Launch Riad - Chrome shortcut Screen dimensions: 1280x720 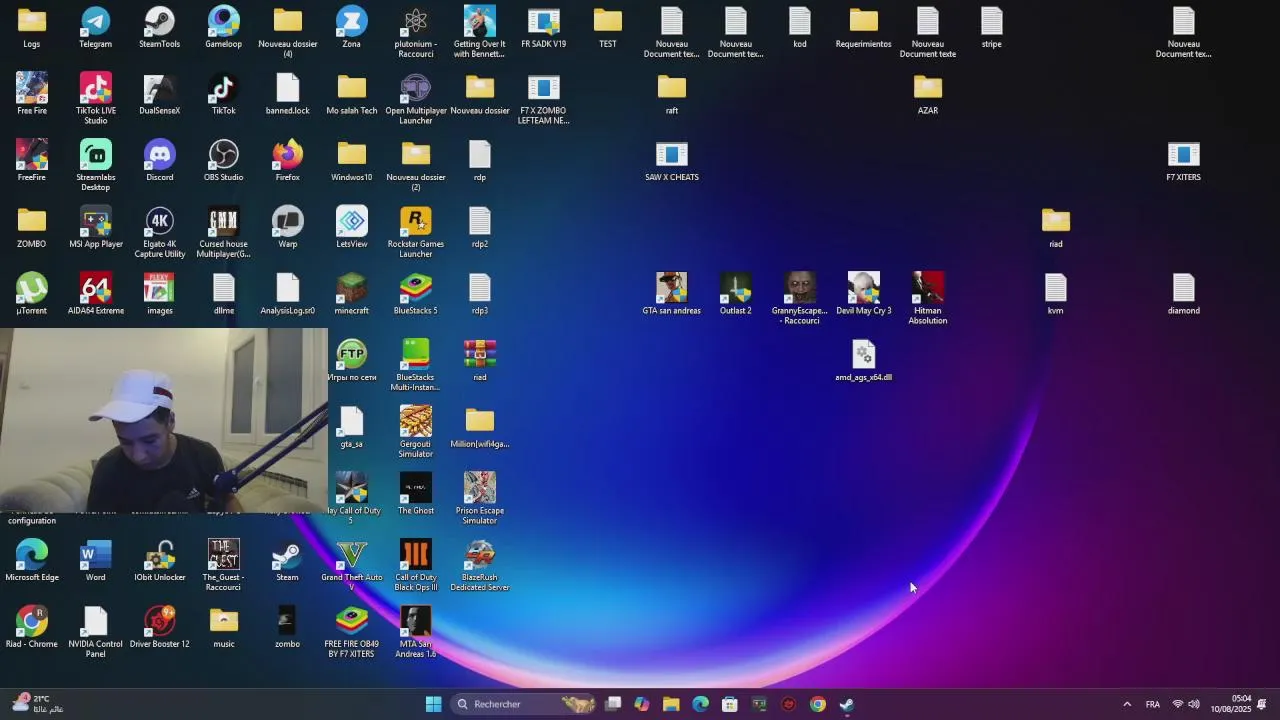(32, 627)
